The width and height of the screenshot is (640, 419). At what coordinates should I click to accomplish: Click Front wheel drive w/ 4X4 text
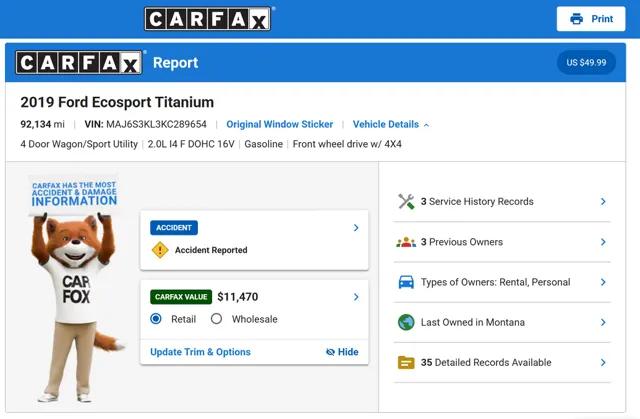tap(347, 144)
